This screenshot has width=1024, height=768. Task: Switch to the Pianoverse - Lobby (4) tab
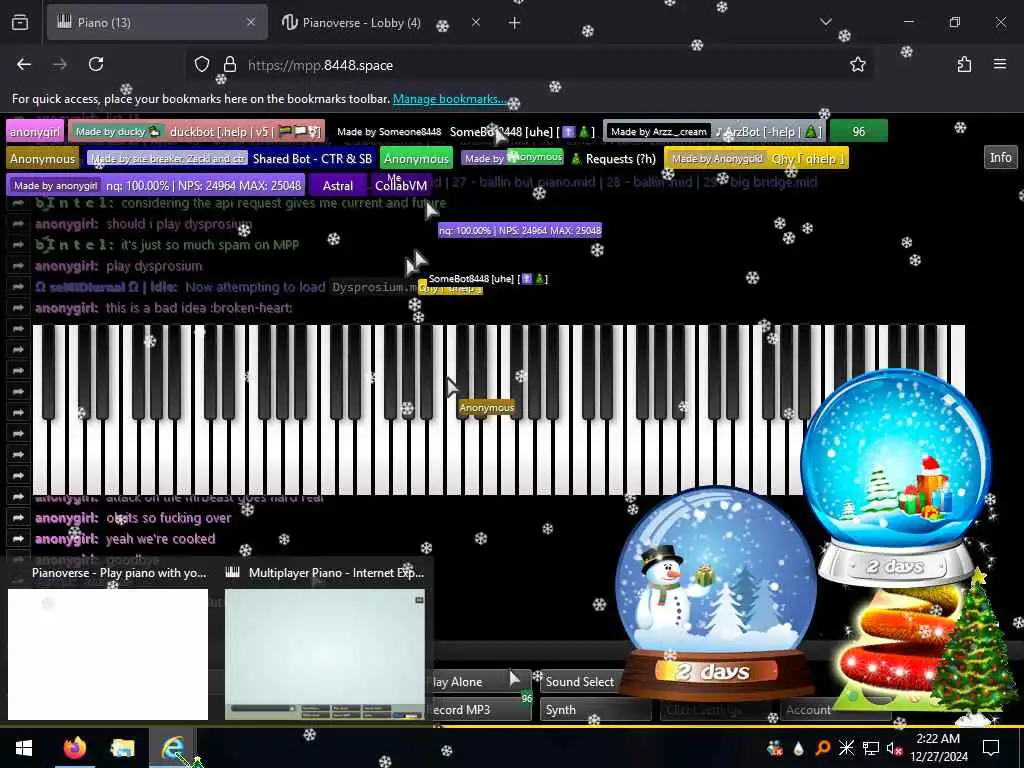(382, 23)
